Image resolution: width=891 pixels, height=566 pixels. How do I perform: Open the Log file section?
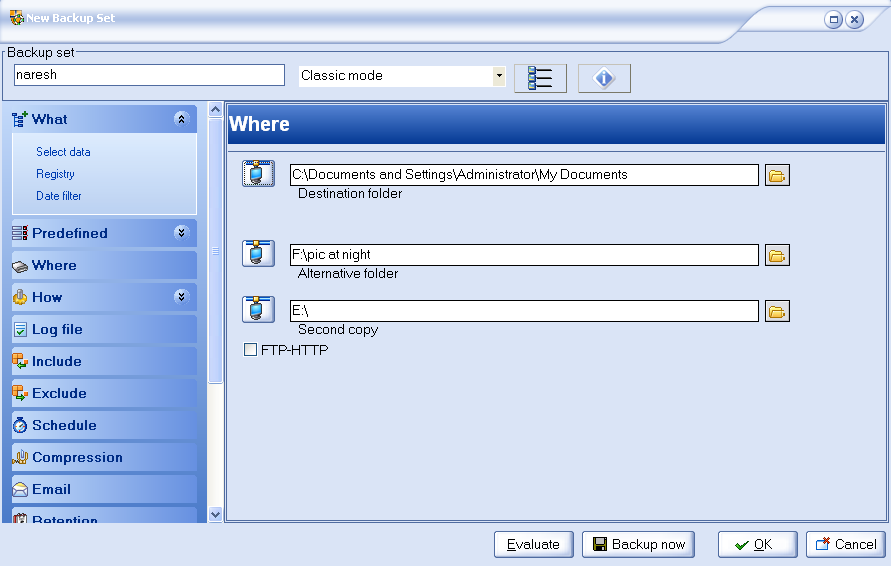[x=104, y=330]
